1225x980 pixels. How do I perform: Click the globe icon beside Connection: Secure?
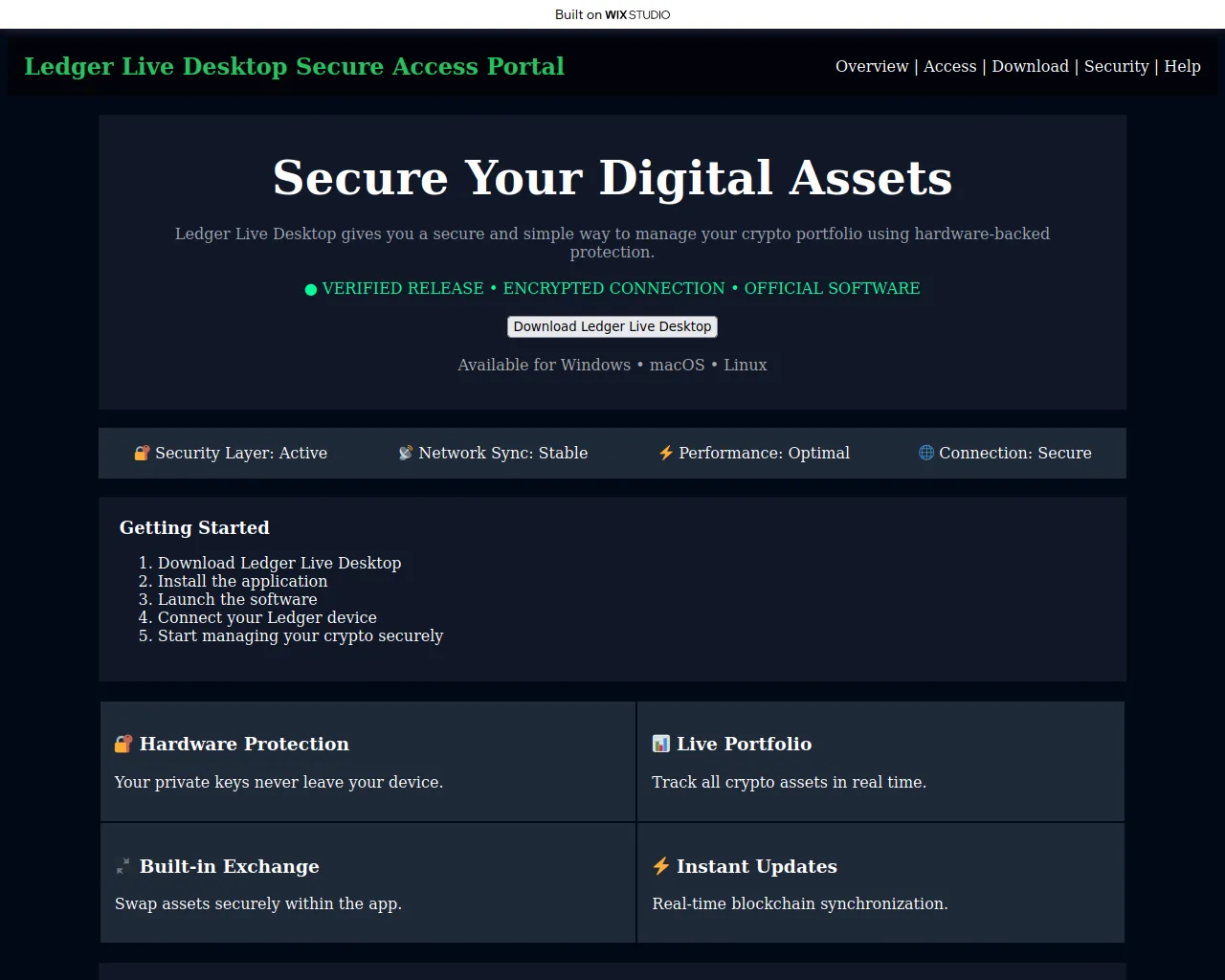pyautogui.click(x=926, y=453)
